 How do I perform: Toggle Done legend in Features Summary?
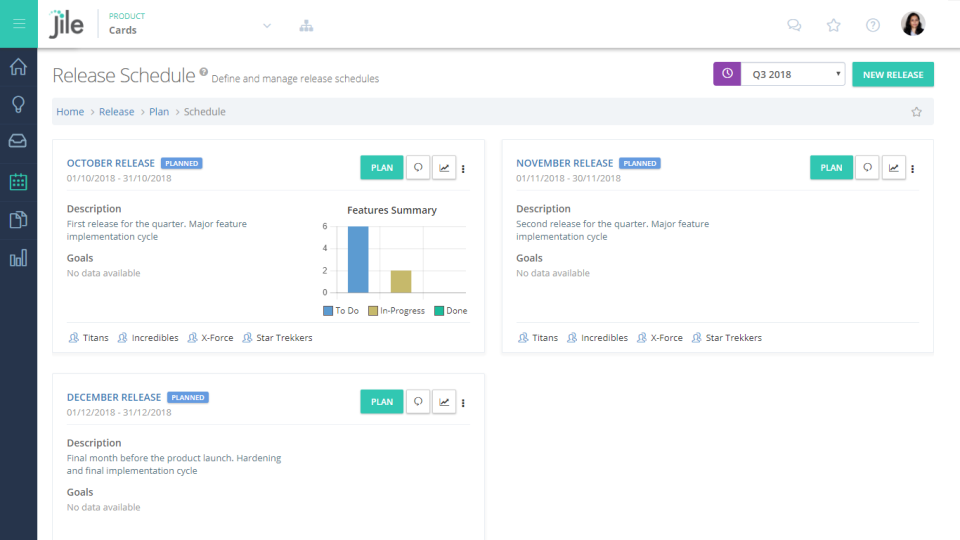tap(450, 311)
